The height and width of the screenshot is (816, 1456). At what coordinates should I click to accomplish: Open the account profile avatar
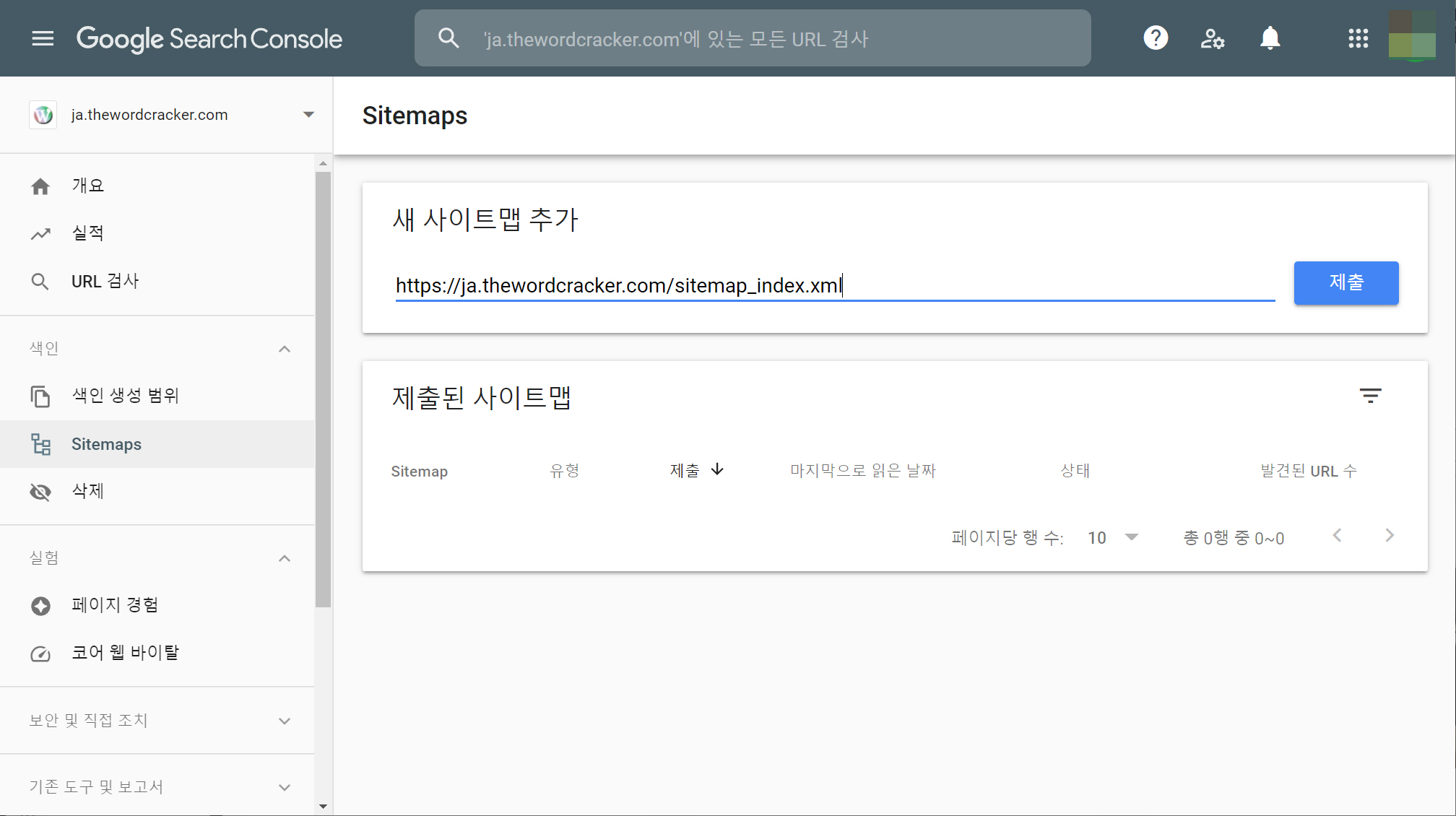tap(1412, 36)
